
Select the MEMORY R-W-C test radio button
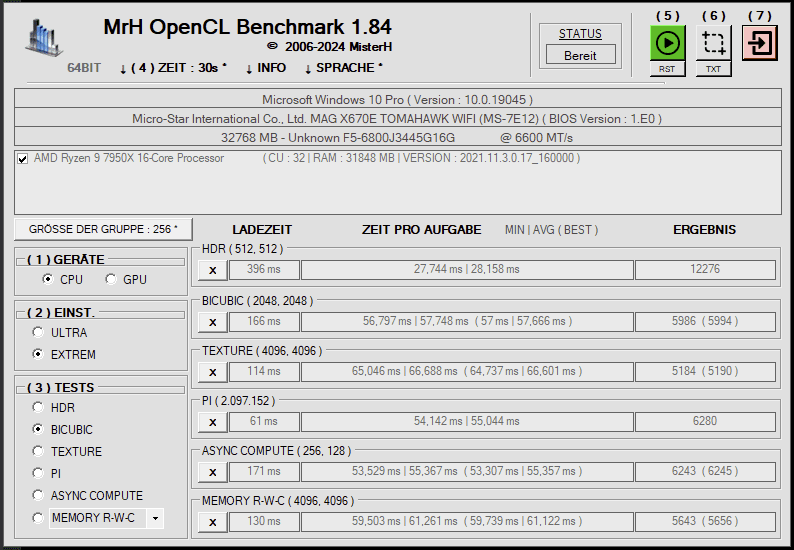38,518
